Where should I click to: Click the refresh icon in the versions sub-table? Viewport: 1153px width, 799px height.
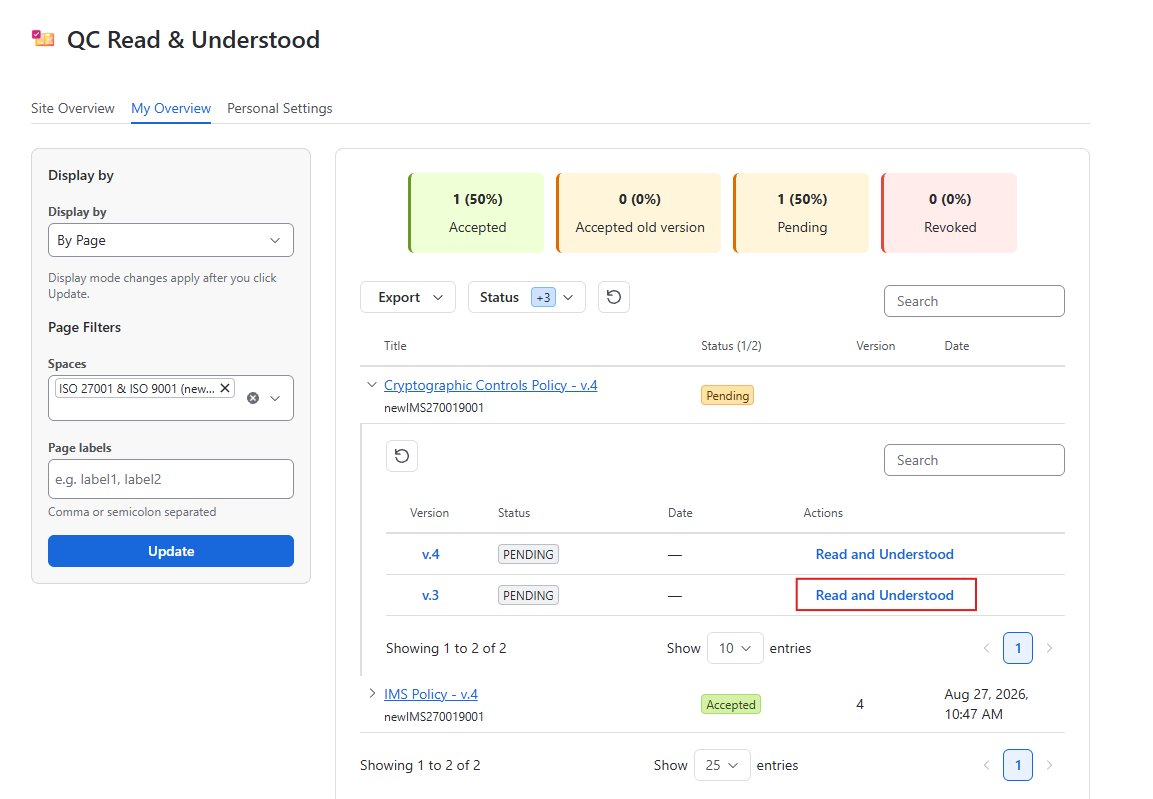[402, 456]
